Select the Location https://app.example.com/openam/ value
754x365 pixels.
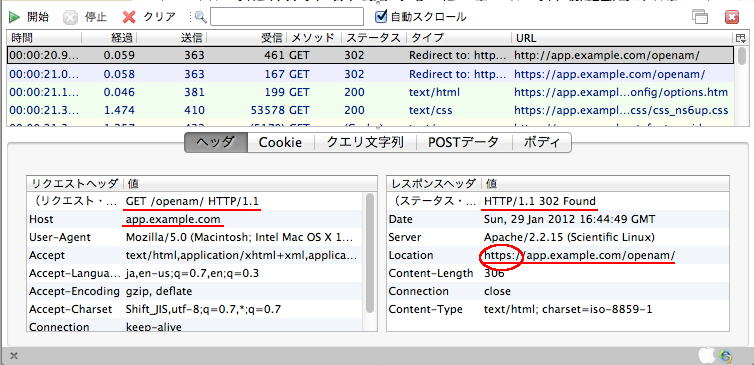click(579, 255)
